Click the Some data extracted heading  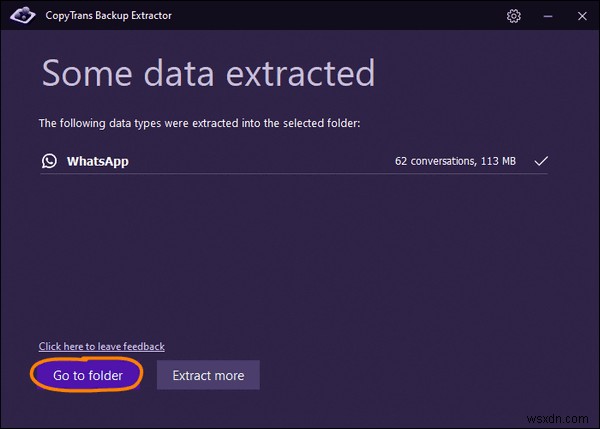208,73
